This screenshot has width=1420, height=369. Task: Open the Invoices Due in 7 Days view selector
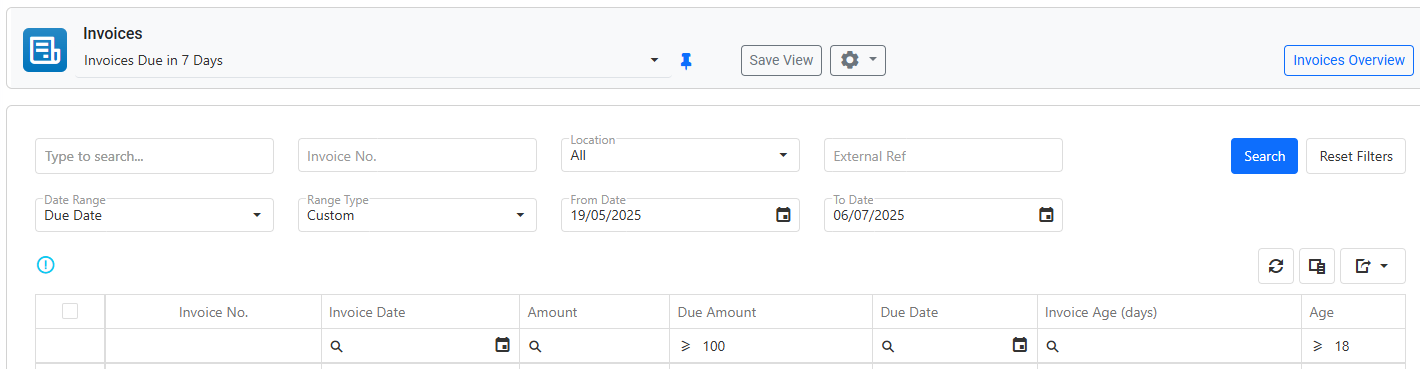coord(373,60)
